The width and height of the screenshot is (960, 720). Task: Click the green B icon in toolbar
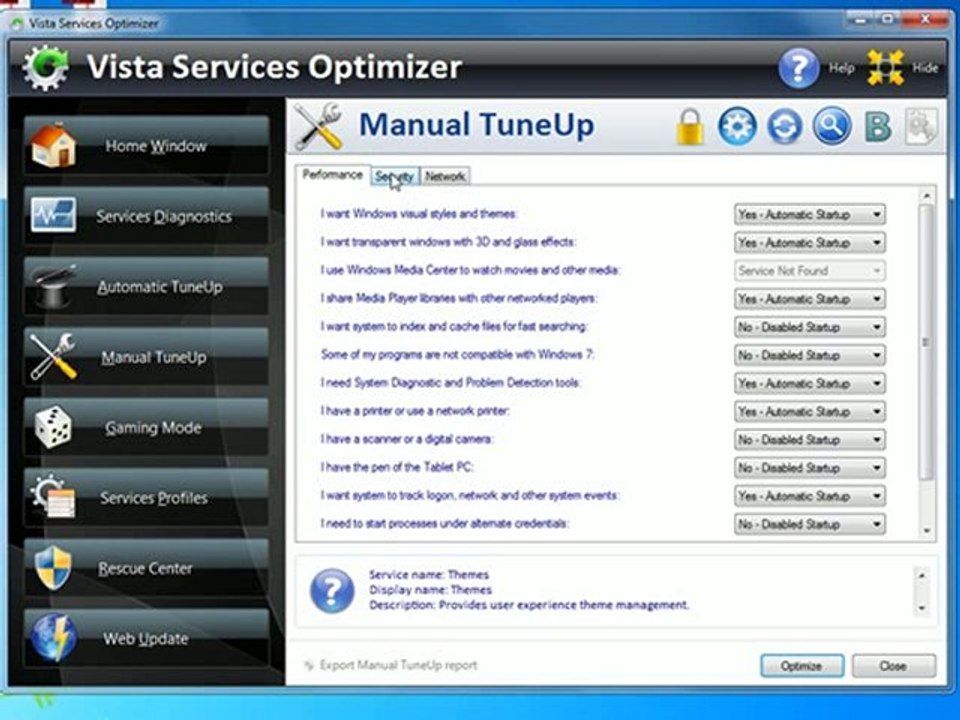click(877, 127)
